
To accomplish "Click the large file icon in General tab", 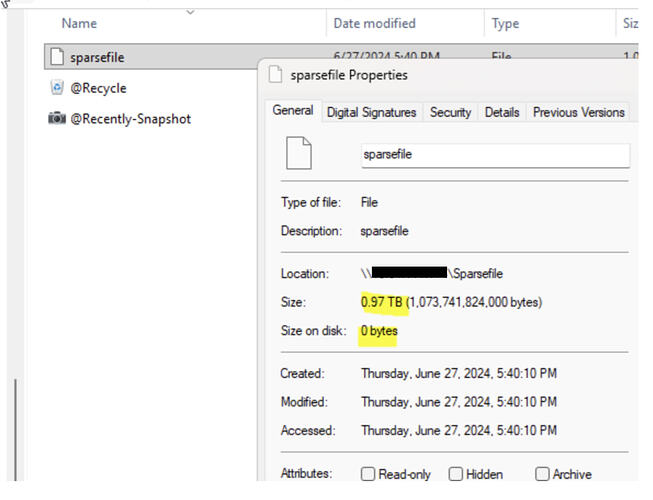I will tap(298, 154).
